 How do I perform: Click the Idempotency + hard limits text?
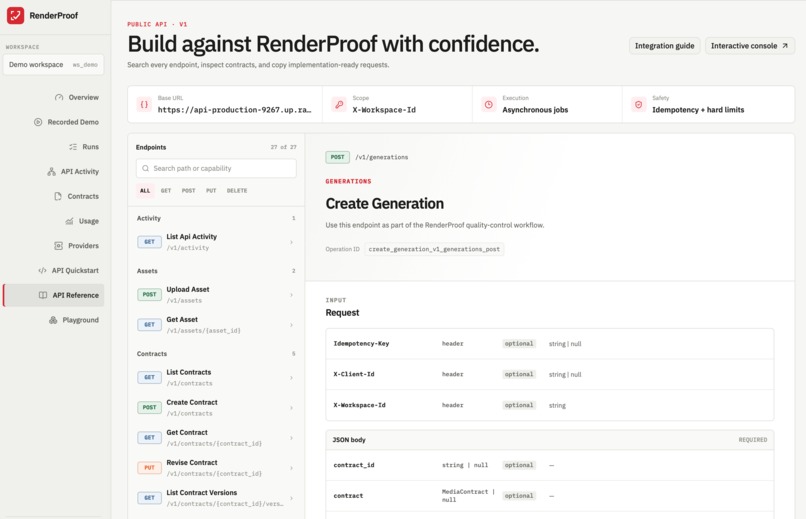point(698,110)
